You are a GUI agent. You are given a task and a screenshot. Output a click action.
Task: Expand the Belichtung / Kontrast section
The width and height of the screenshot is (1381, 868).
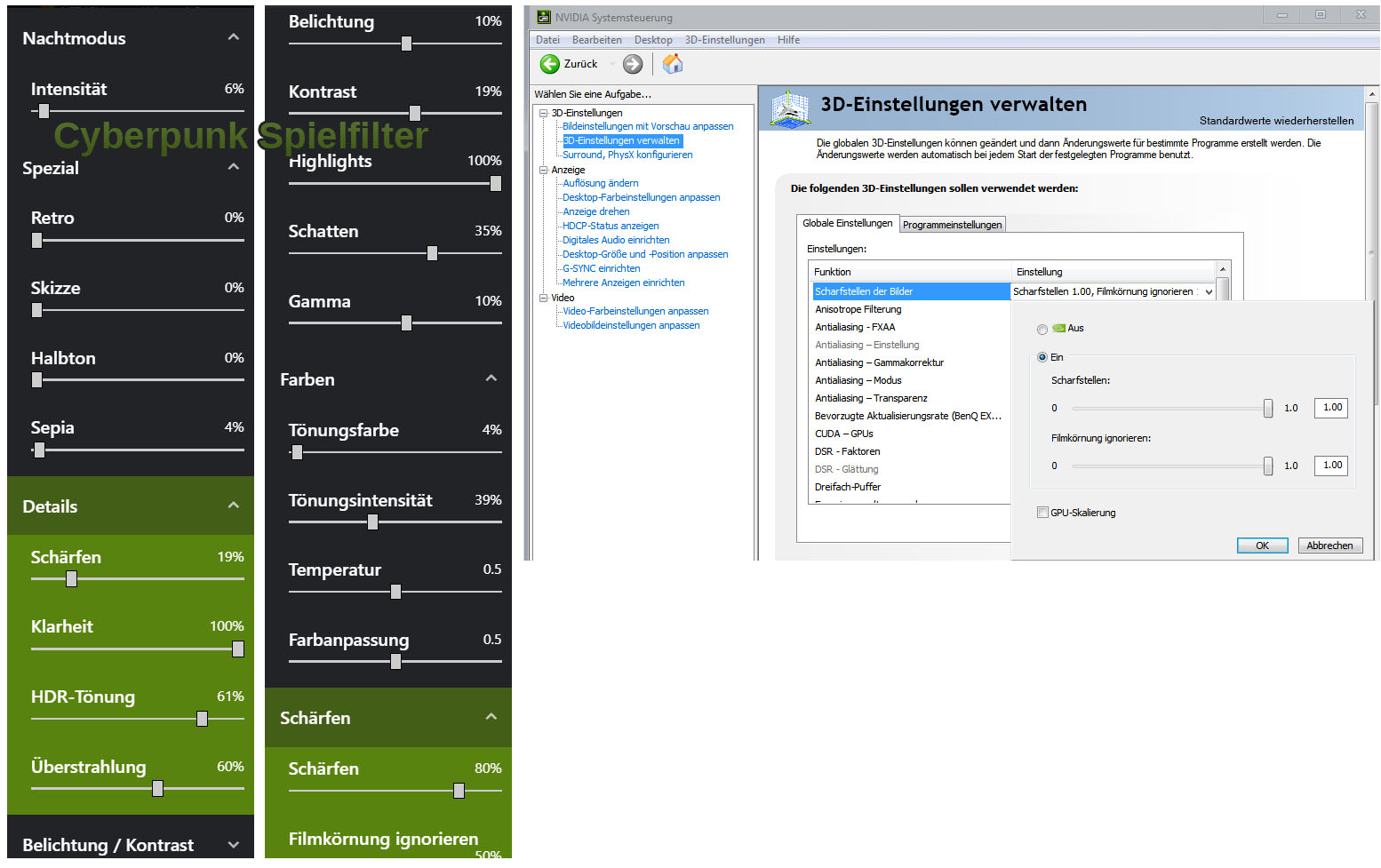pos(234,845)
